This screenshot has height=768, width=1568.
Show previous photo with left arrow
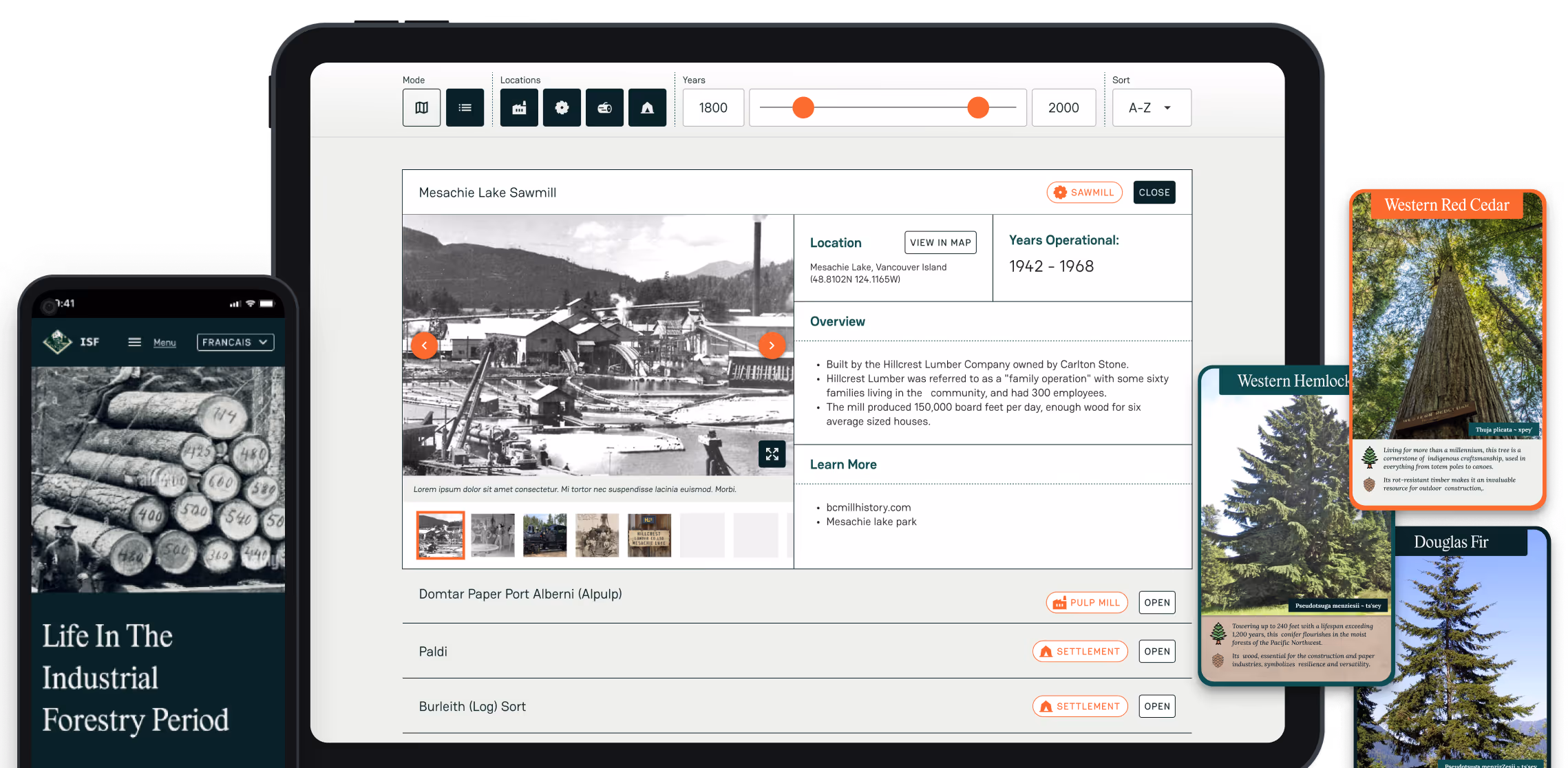(425, 345)
